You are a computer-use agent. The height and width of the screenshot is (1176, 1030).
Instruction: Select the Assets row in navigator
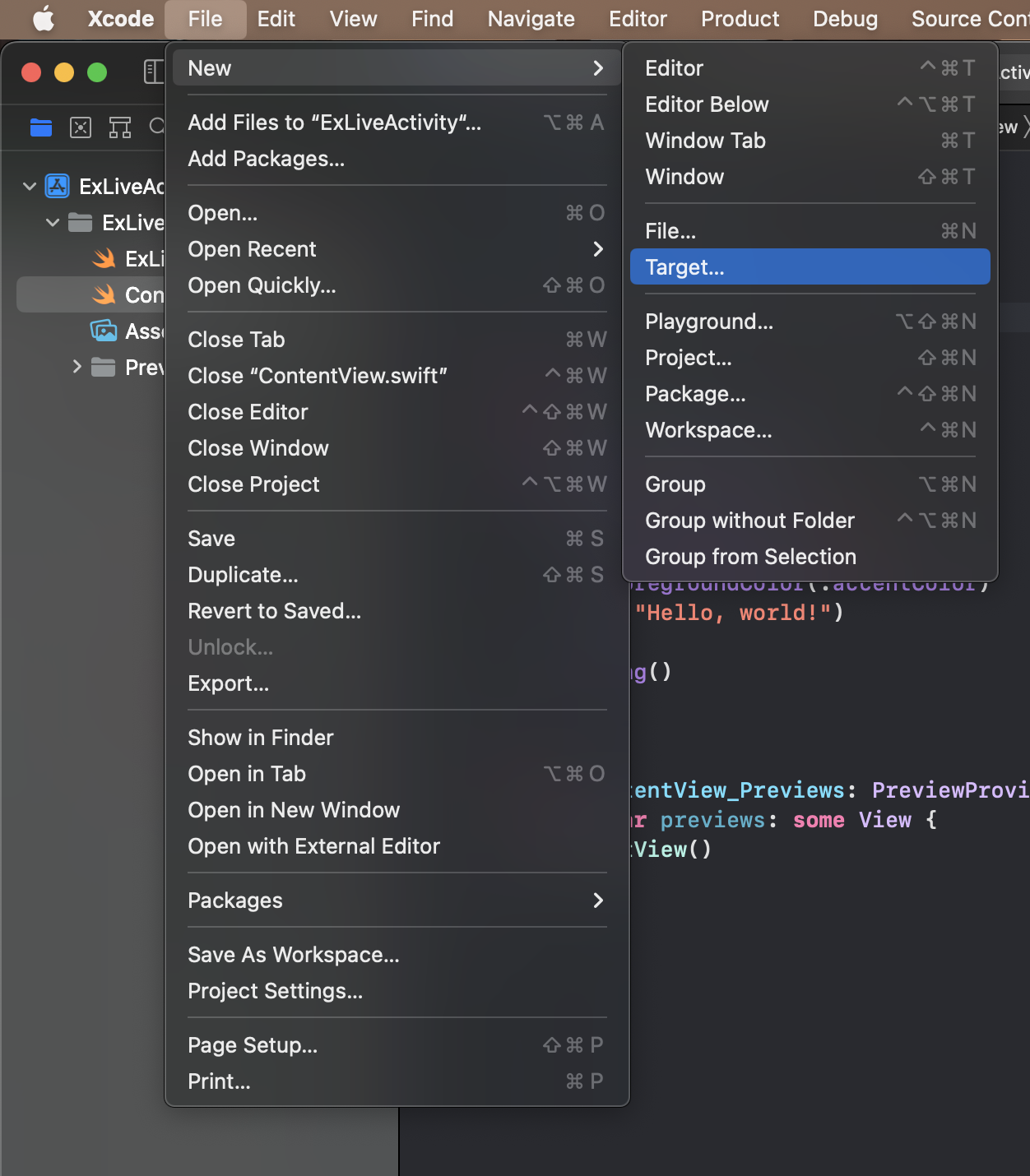click(x=90, y=331)
